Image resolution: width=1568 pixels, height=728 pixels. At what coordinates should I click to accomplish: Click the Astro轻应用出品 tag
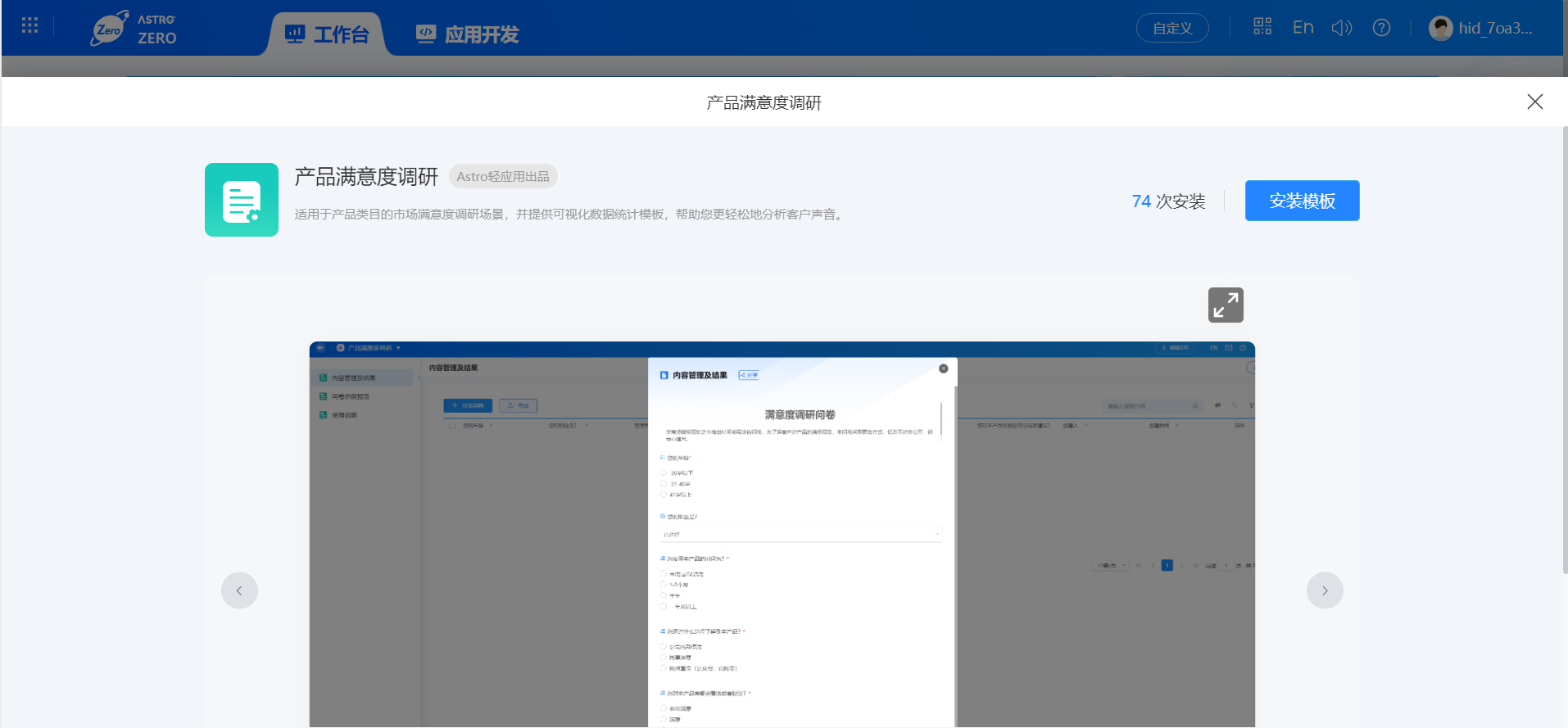point(503,176)
